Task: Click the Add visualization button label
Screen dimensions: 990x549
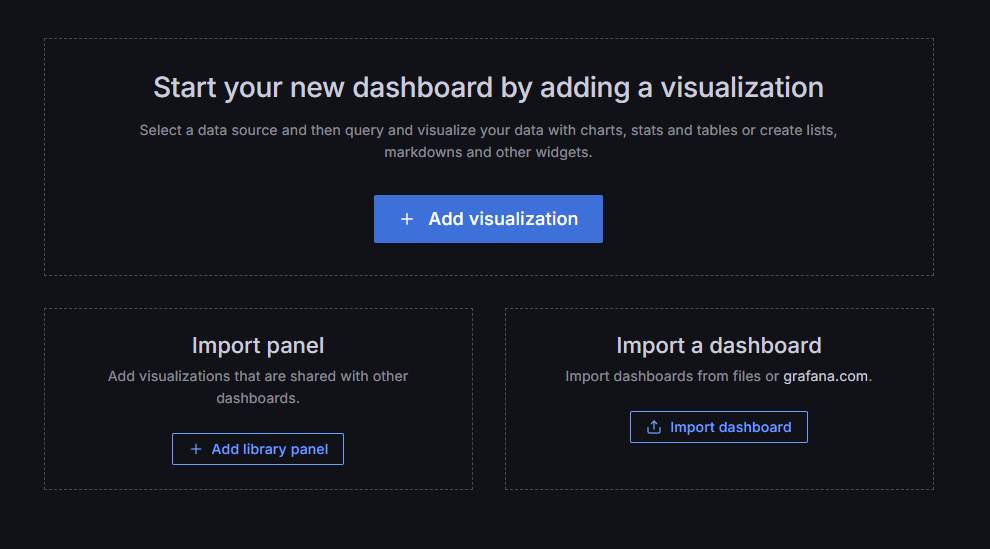Action: [x=503, y=219]
